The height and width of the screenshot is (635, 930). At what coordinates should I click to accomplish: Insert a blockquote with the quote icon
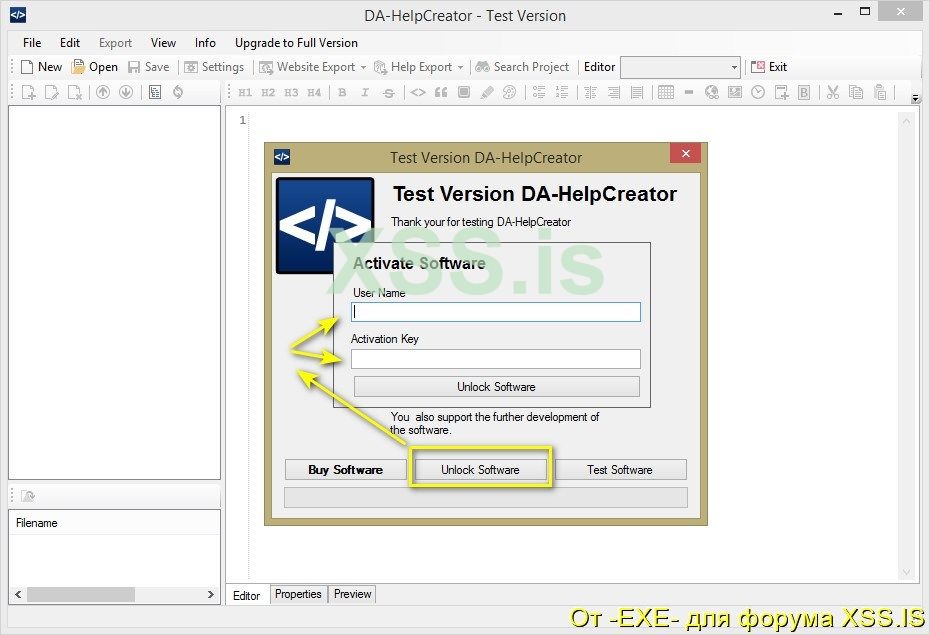(441, 92)
